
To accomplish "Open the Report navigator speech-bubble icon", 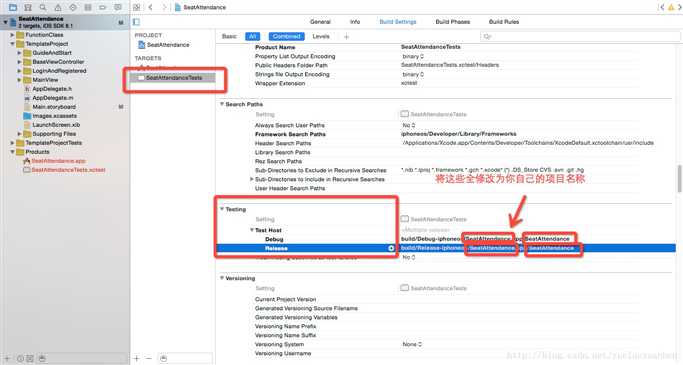I will pyautogui.click(x=118, y=7).
